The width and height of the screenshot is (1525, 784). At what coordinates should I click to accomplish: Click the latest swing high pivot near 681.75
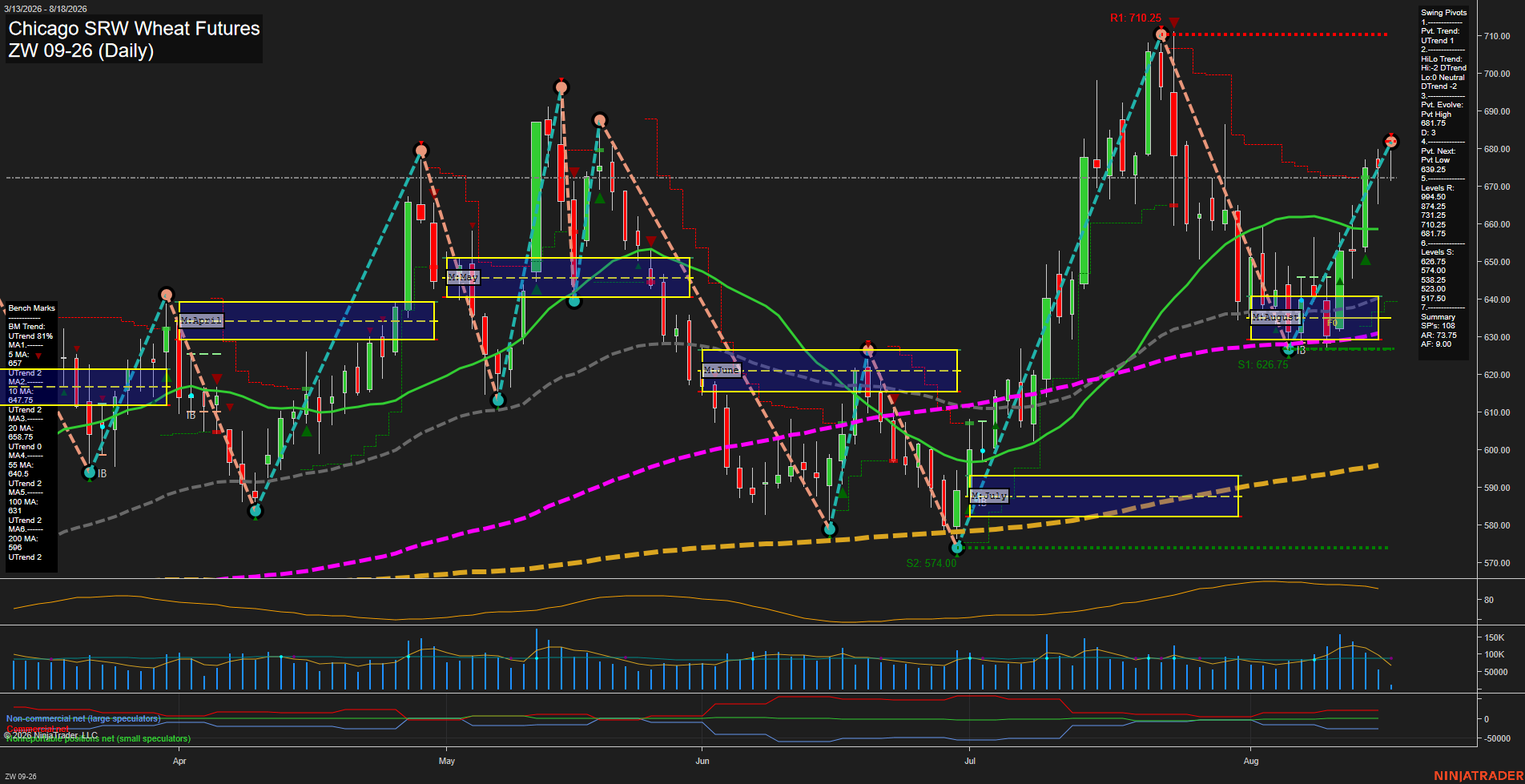pos(1391,142)
